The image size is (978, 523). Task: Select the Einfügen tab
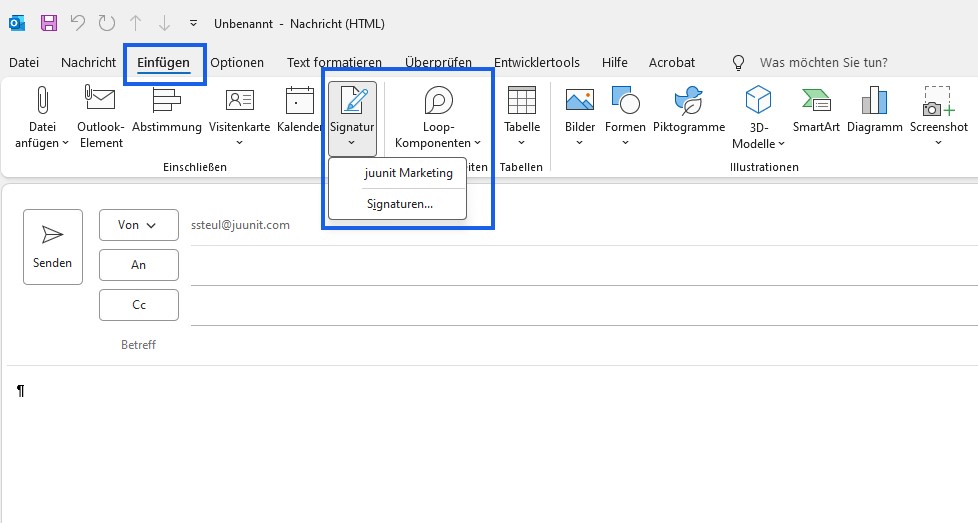coord(163,62)
